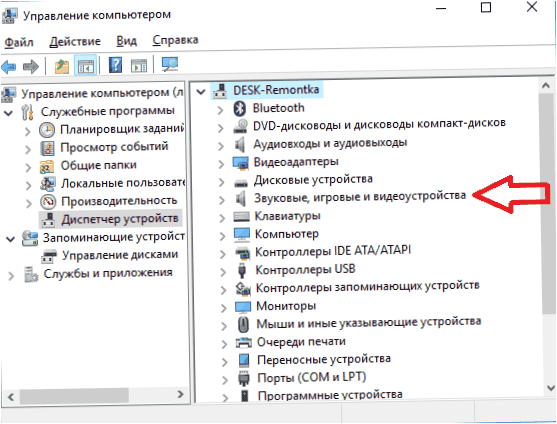Select the Планировщик заданий label
Screen dimensions: 557x424
coord(122,129)
